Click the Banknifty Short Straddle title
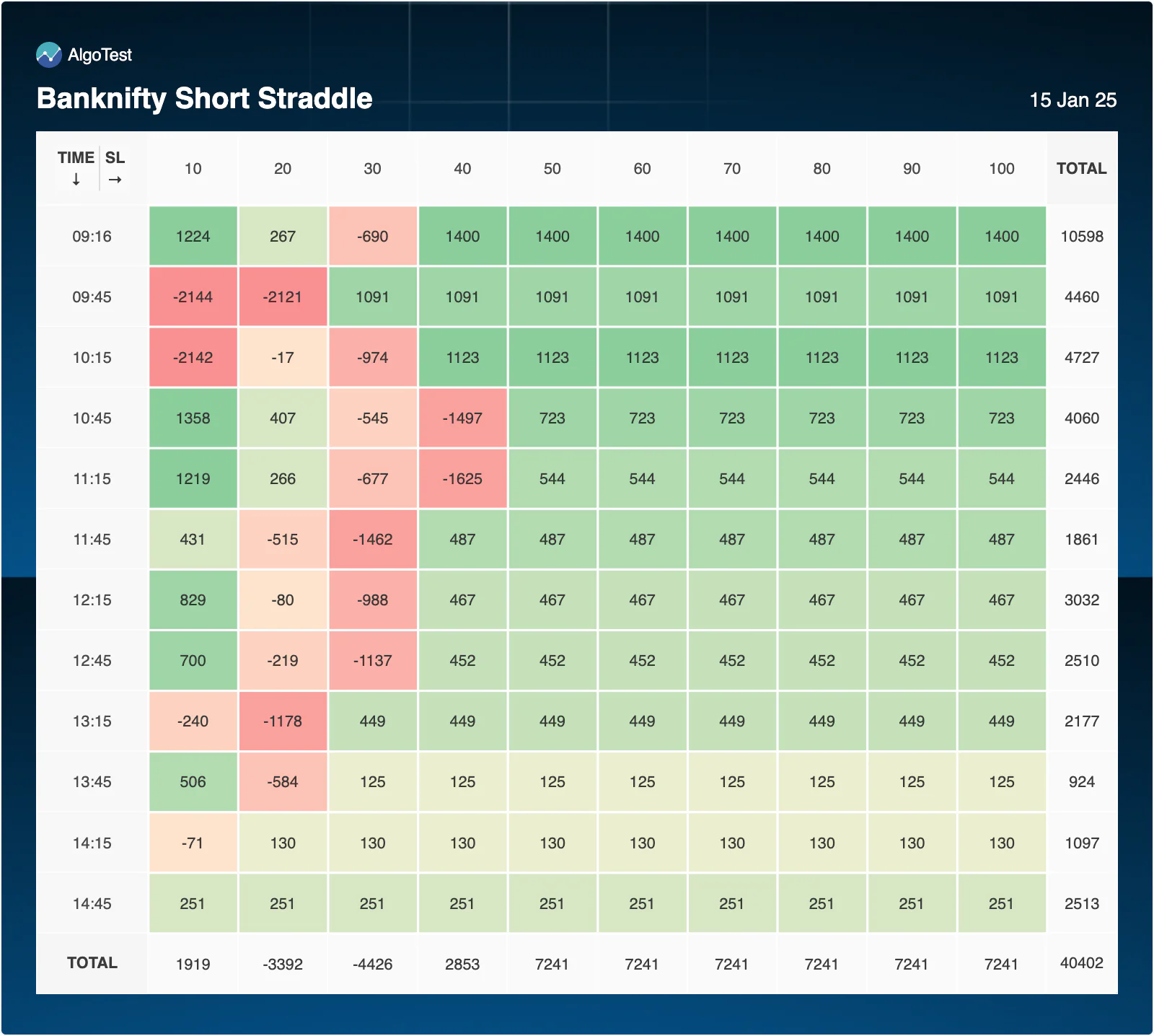 tap(205, 99)
